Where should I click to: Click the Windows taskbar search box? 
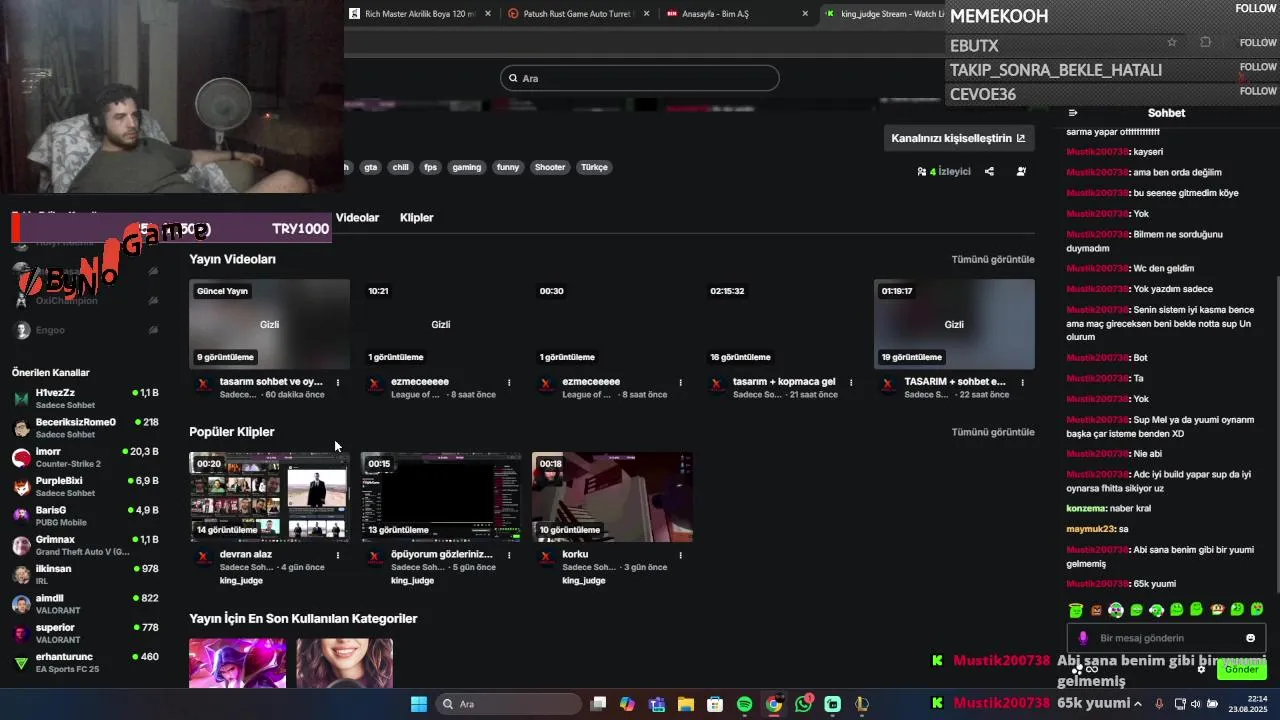[507, 704]
